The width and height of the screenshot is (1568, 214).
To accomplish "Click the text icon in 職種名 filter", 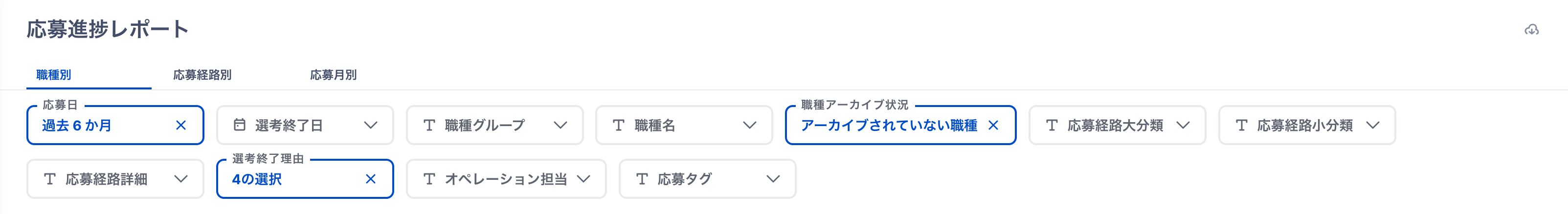I will (618, 125).
